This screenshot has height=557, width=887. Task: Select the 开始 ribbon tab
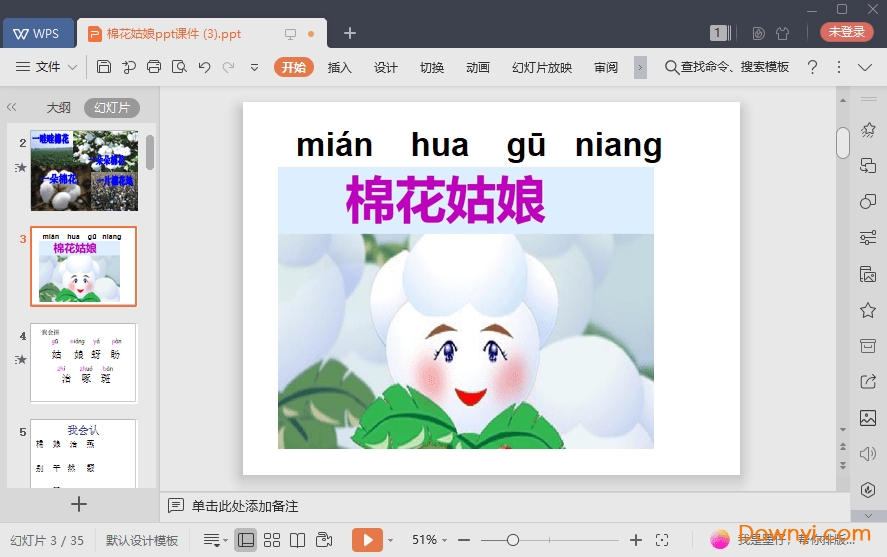point(294,67)
